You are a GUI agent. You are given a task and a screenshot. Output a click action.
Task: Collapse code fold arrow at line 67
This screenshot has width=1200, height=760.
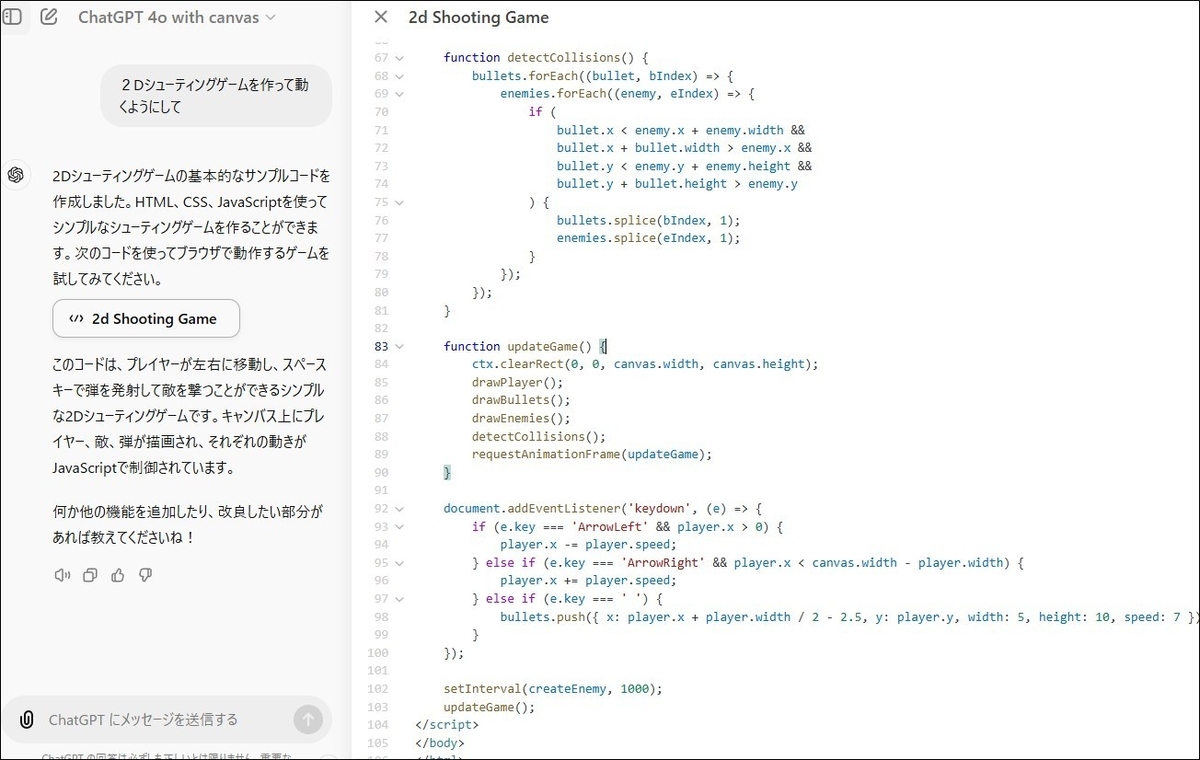399,58
